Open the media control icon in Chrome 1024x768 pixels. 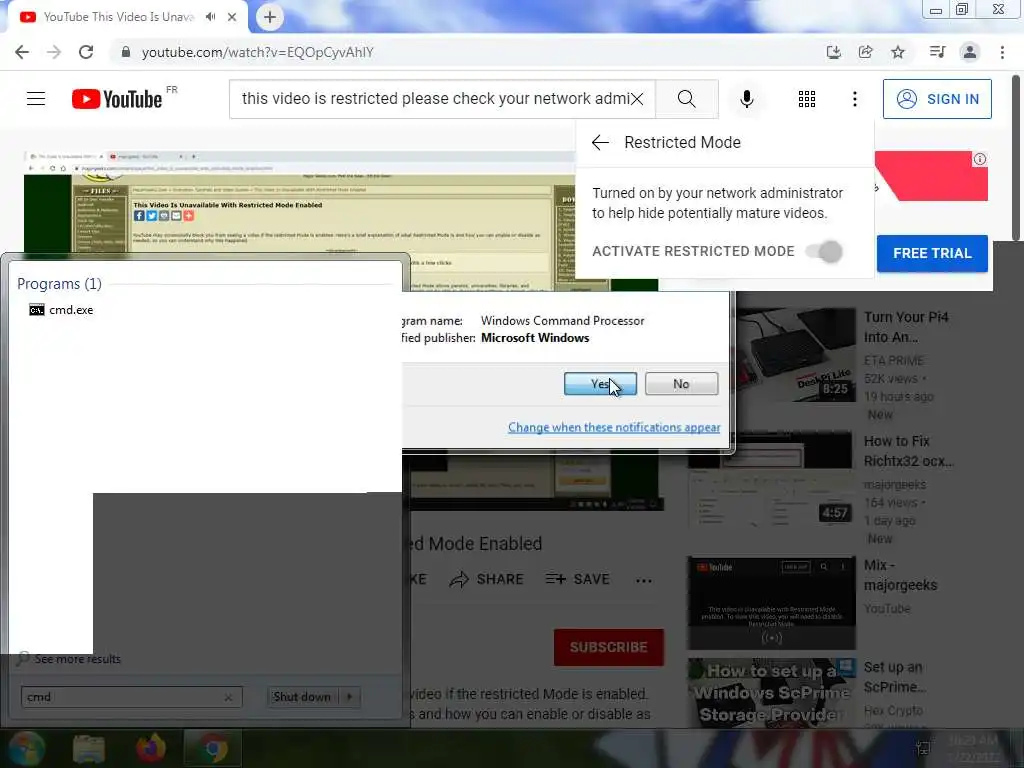[x=937, y=52]
